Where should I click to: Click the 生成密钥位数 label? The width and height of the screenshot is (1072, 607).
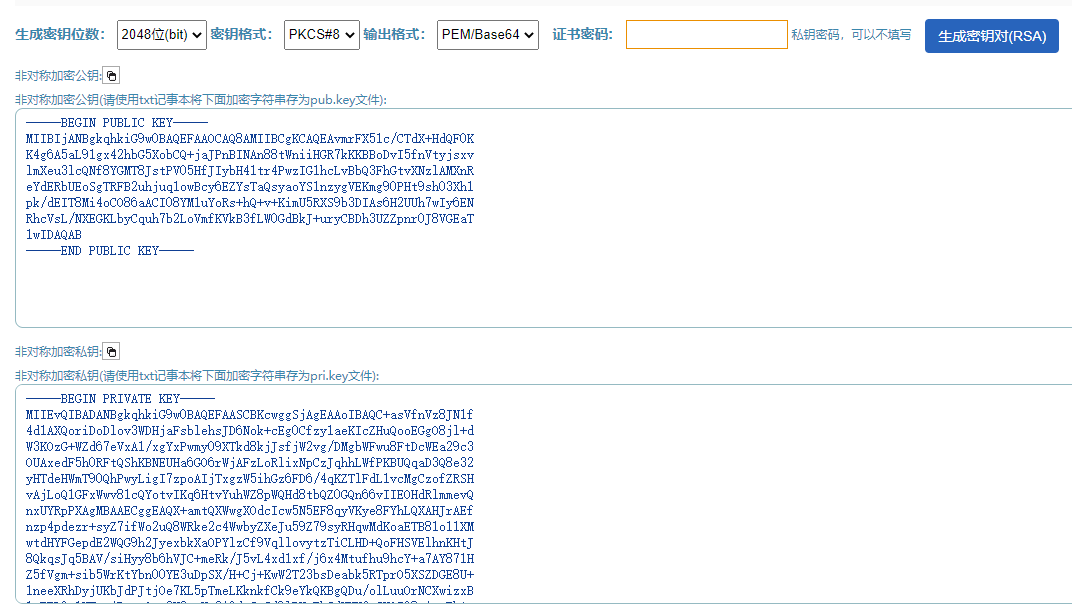(x=60, y=35)
